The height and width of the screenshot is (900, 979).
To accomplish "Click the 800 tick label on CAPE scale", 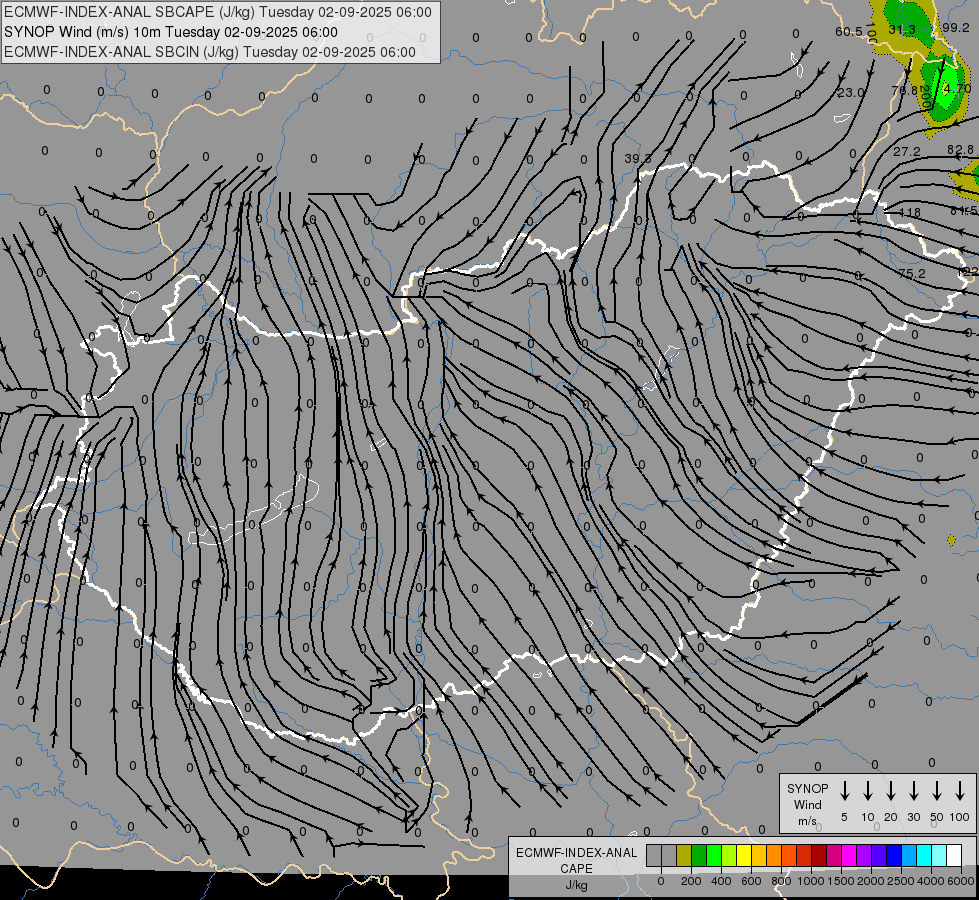I will (781, 881).
